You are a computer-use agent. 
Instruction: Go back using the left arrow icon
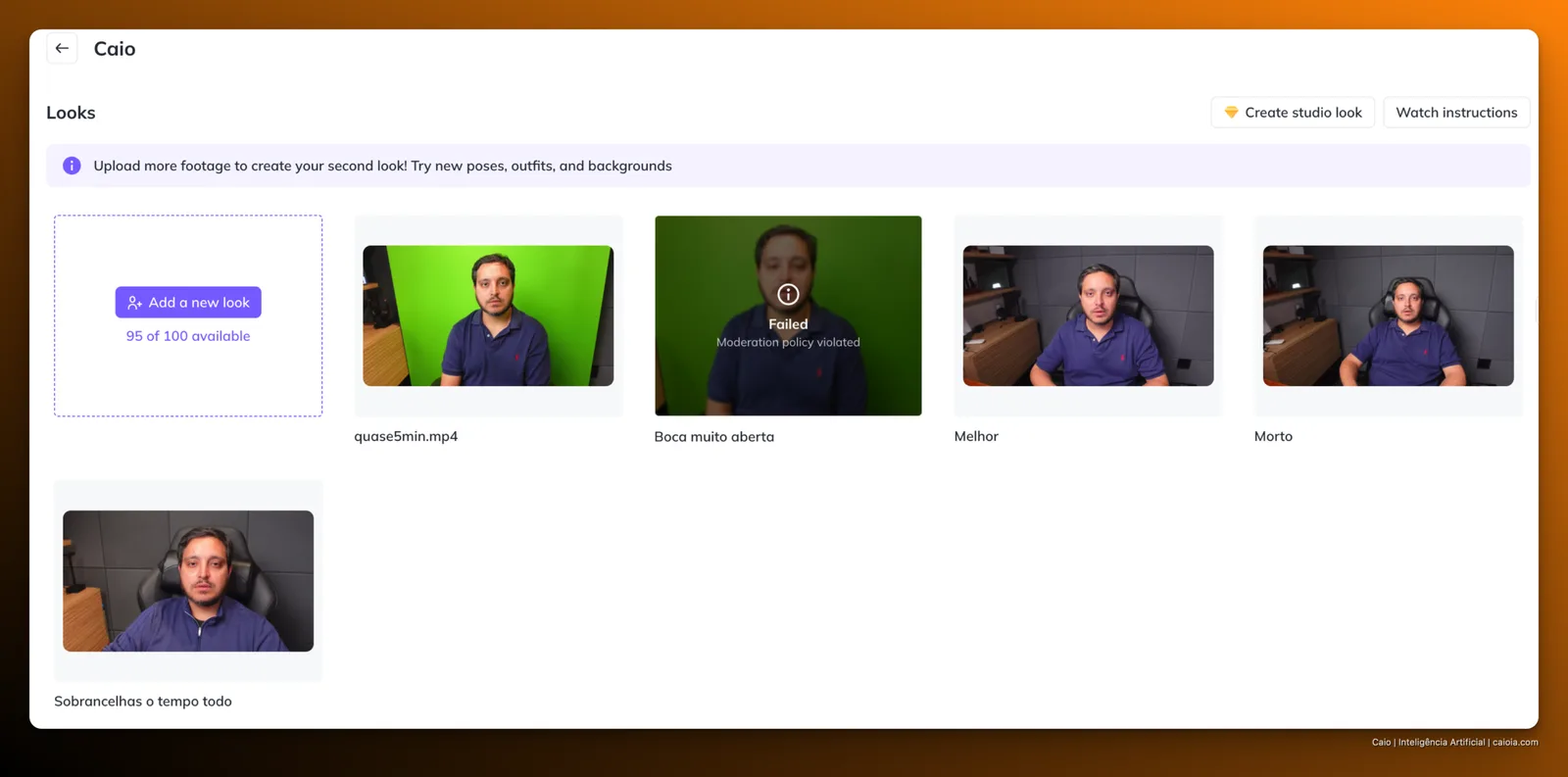tap(62, 48)
